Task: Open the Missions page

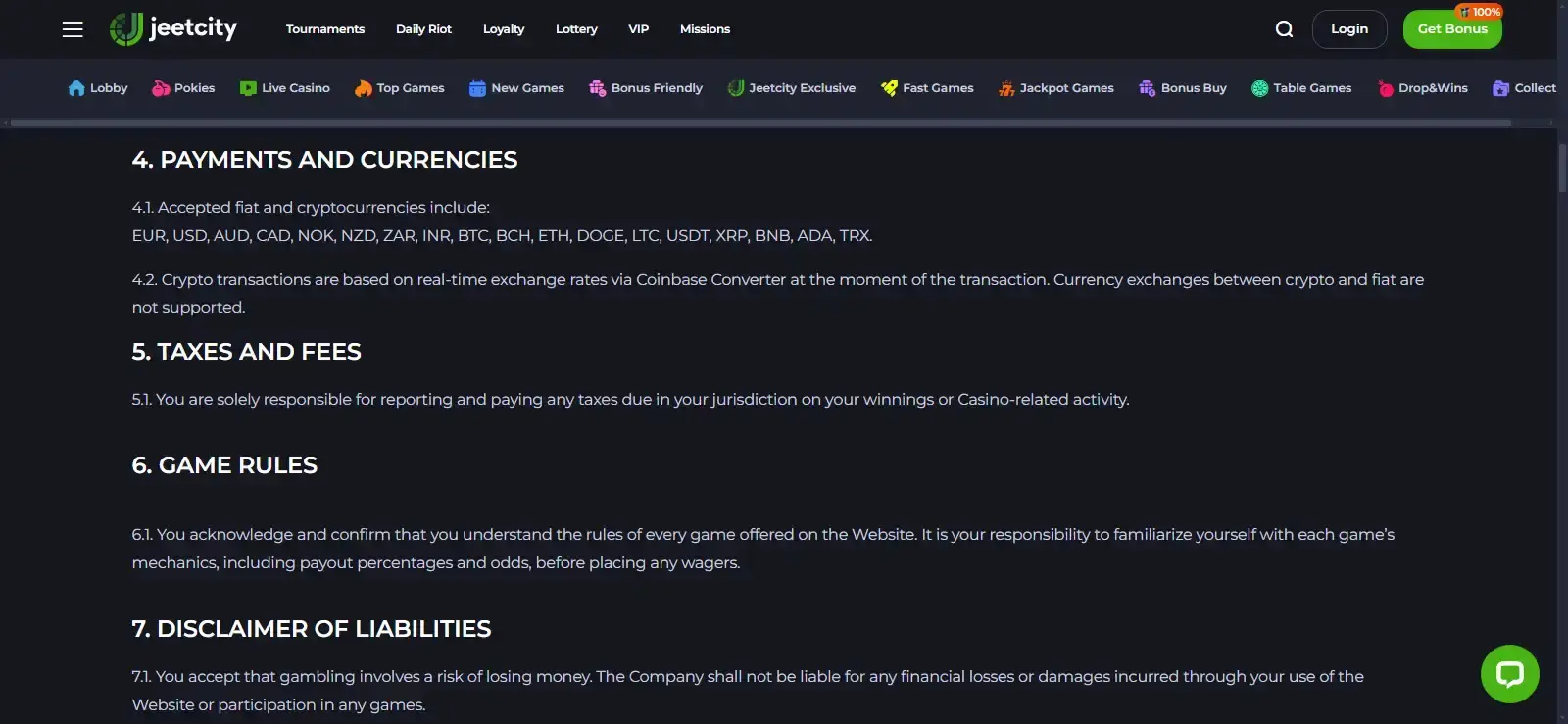Action: point(705,29)
